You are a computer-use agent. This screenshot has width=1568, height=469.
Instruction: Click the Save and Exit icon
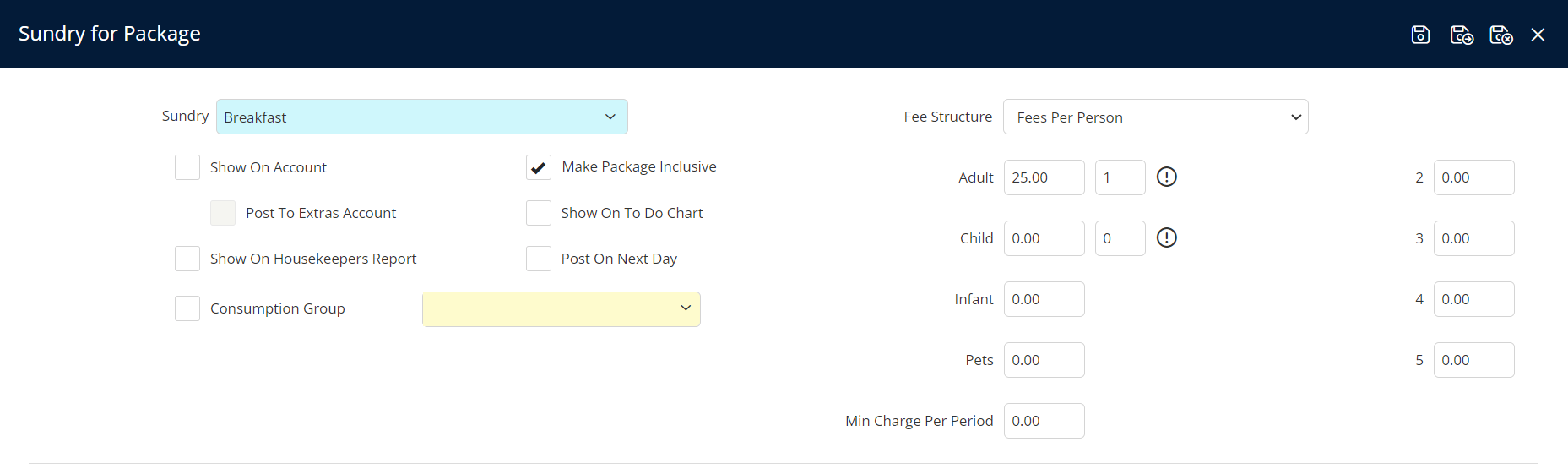click(x=1500, y=35)
